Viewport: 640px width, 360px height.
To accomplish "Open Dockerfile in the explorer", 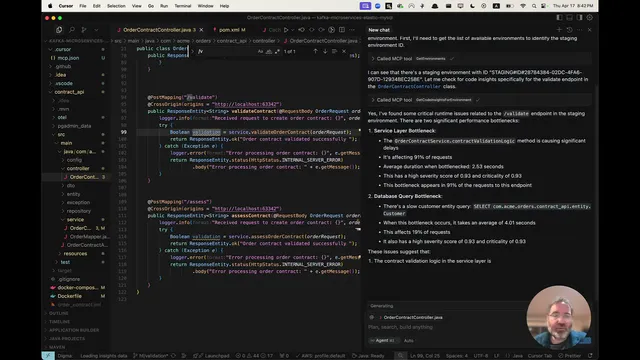I will click(69, 296).
